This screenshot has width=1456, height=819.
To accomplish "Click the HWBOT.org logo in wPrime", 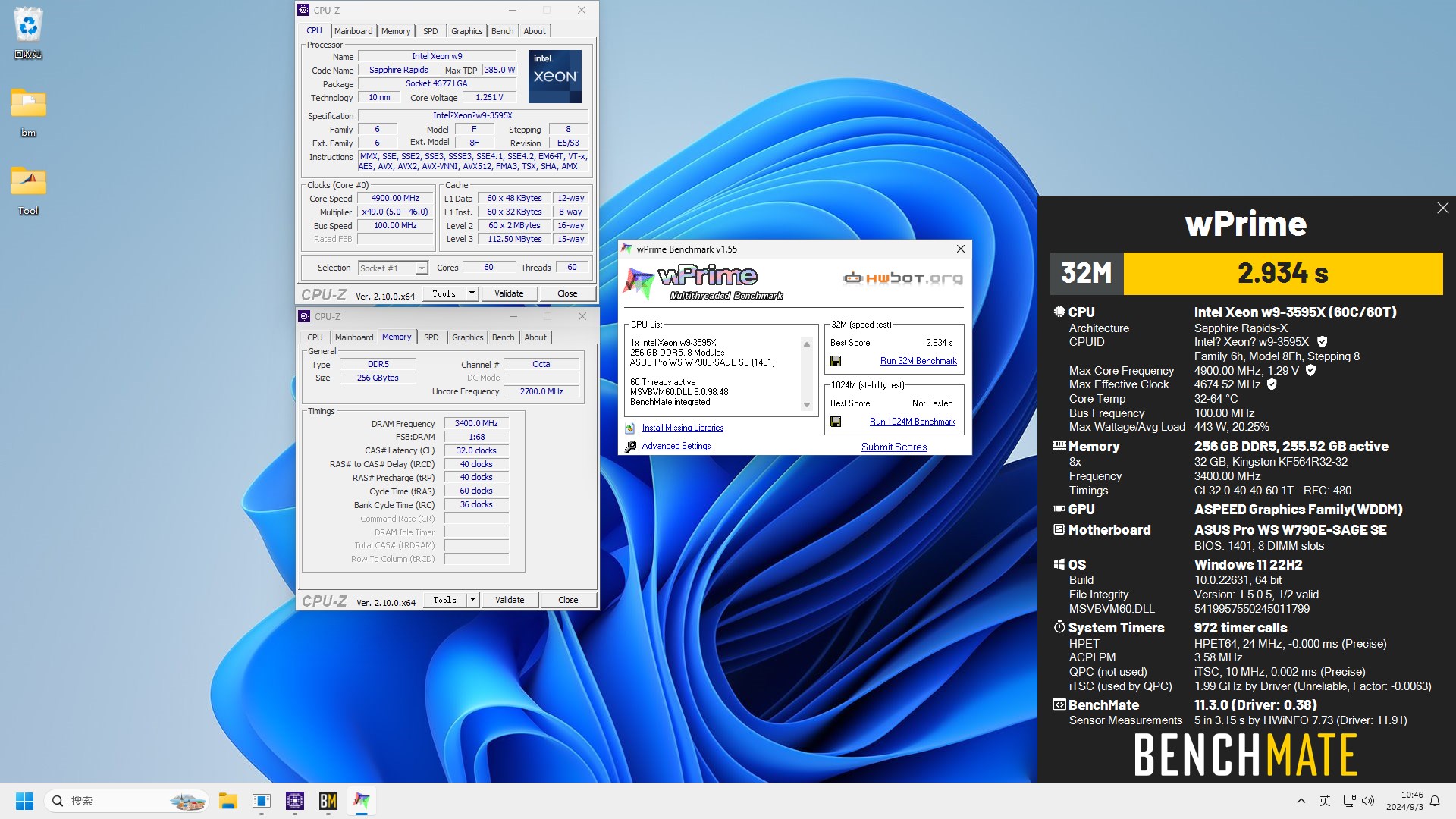I will 902,278.
